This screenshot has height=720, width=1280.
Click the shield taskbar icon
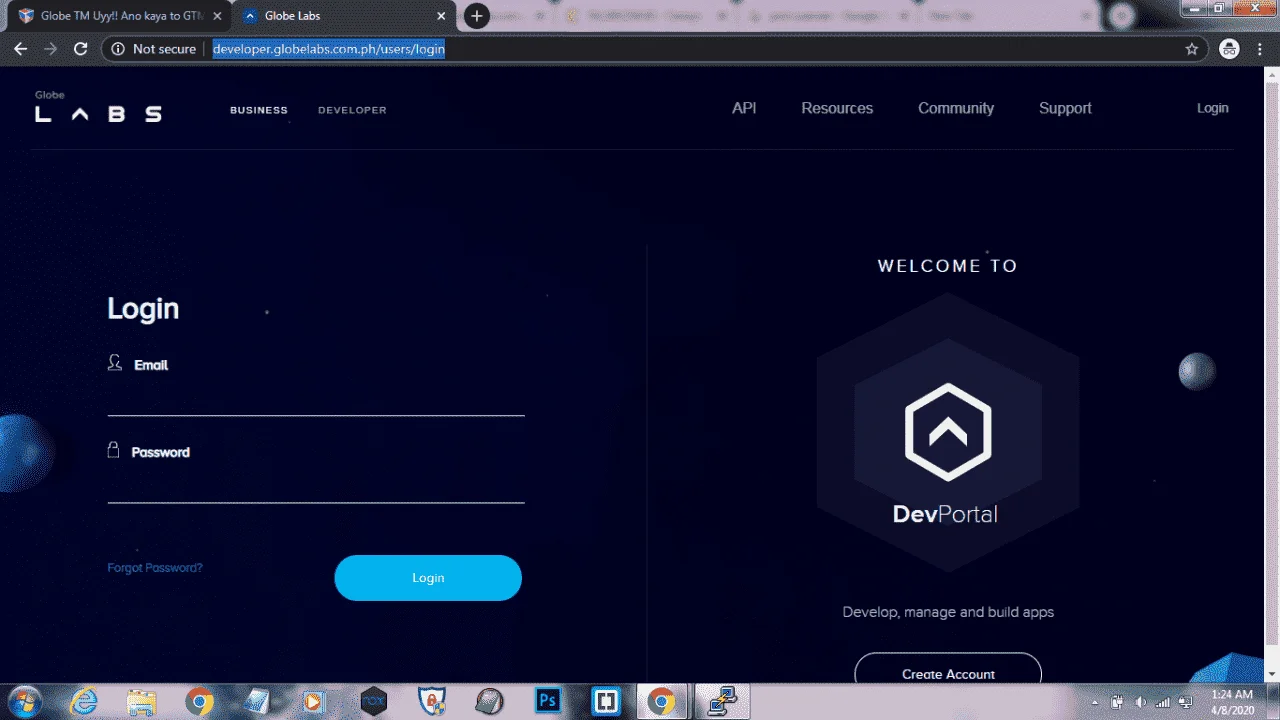click(x=431, y=702)
